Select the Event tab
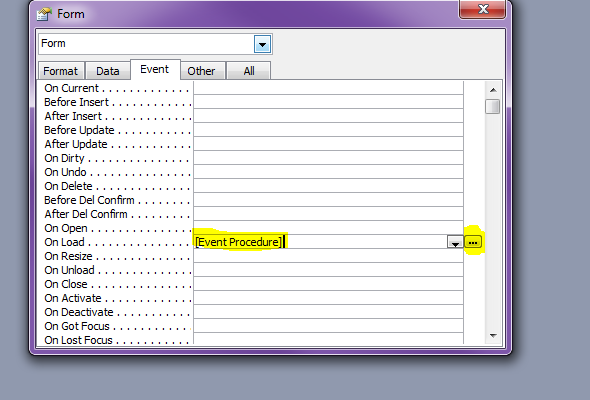590x400 pixels. tap(155, 69)
